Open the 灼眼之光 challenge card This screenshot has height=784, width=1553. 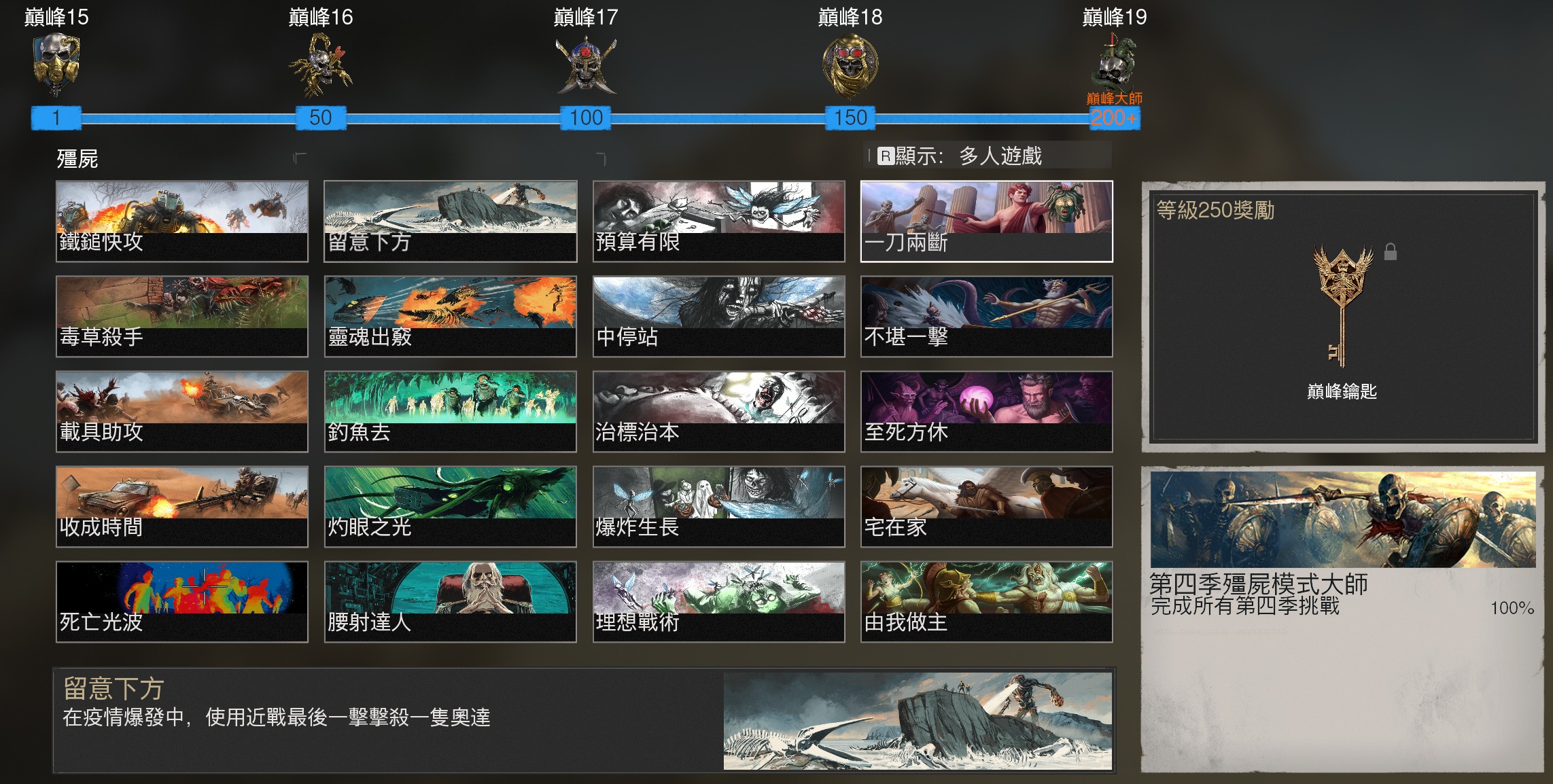point(451,506)
